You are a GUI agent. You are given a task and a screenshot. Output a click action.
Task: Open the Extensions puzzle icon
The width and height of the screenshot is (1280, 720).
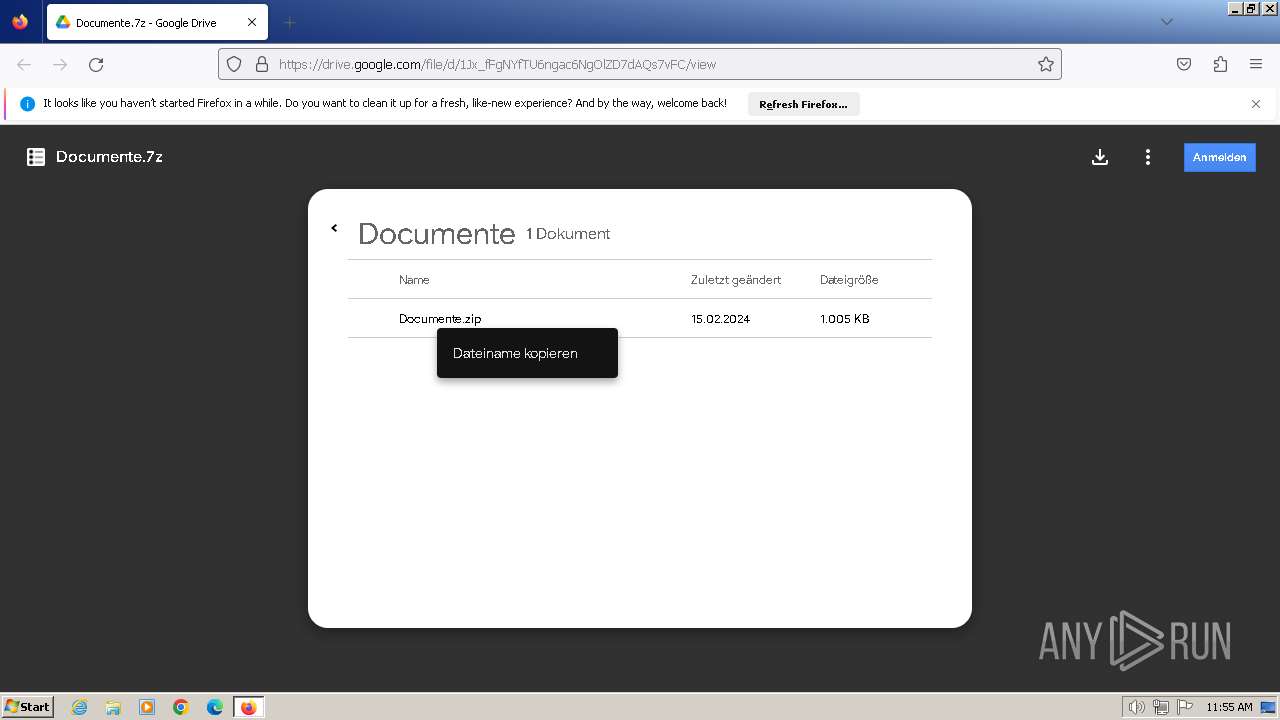pyautogui.click(x=1220, y=64)
